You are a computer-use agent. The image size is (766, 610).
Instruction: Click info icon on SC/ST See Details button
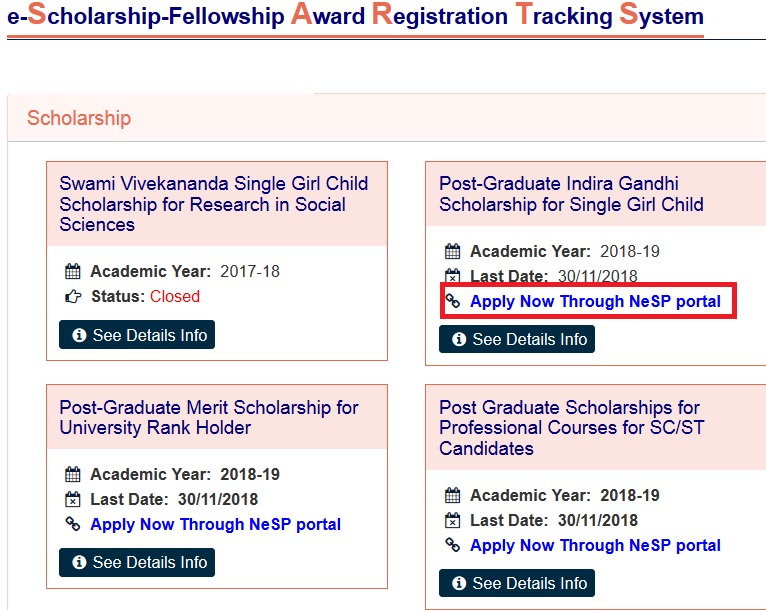[460, 583]
